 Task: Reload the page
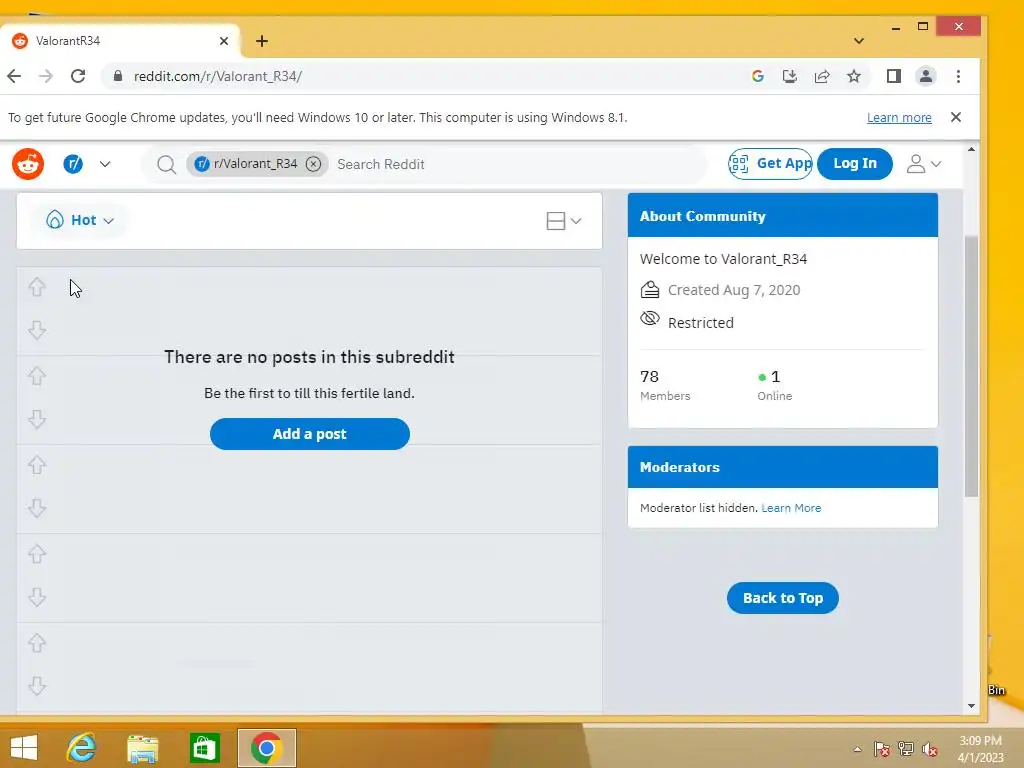click(78, 76)
